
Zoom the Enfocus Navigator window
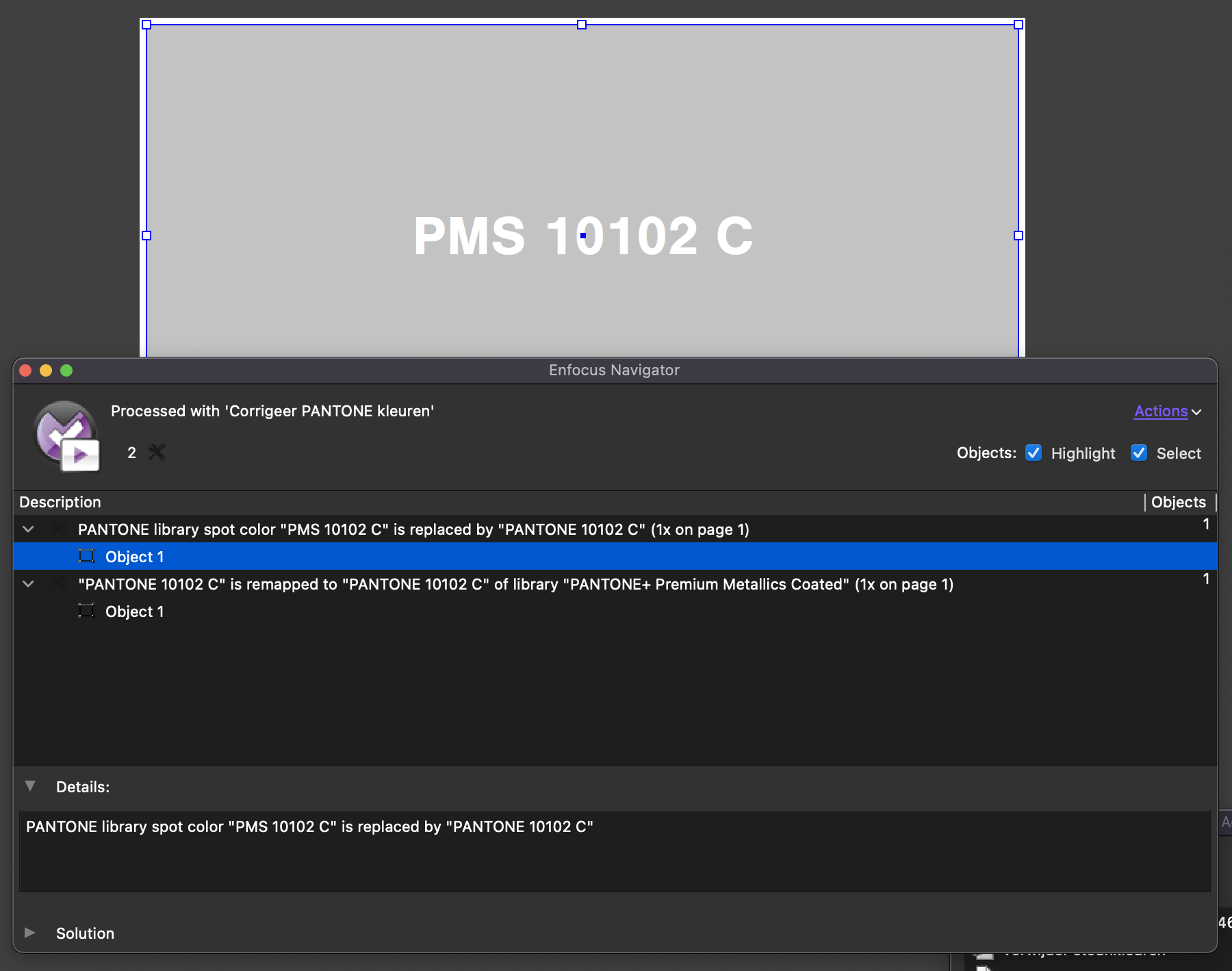(x=66, y=370)
